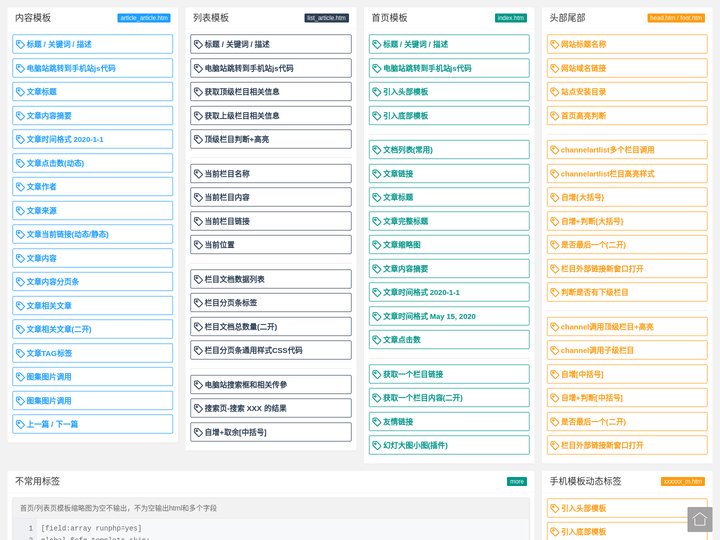Select 栏目文档总数量(二开)
This screenshot has height=540, width=720.
271,326
